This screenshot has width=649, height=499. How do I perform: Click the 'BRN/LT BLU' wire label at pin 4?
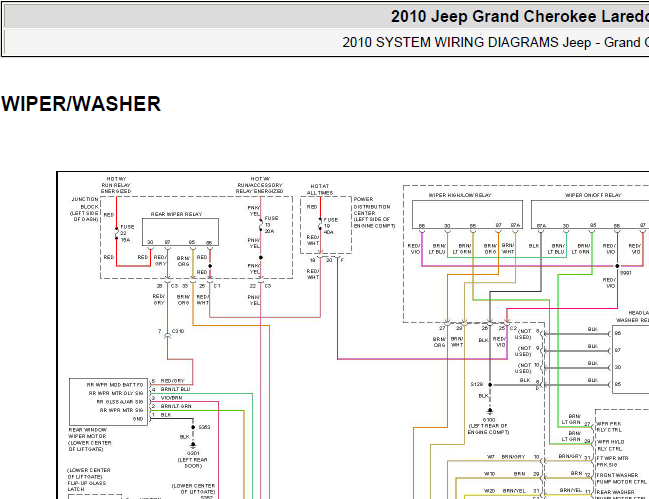(x=175, y=389)
